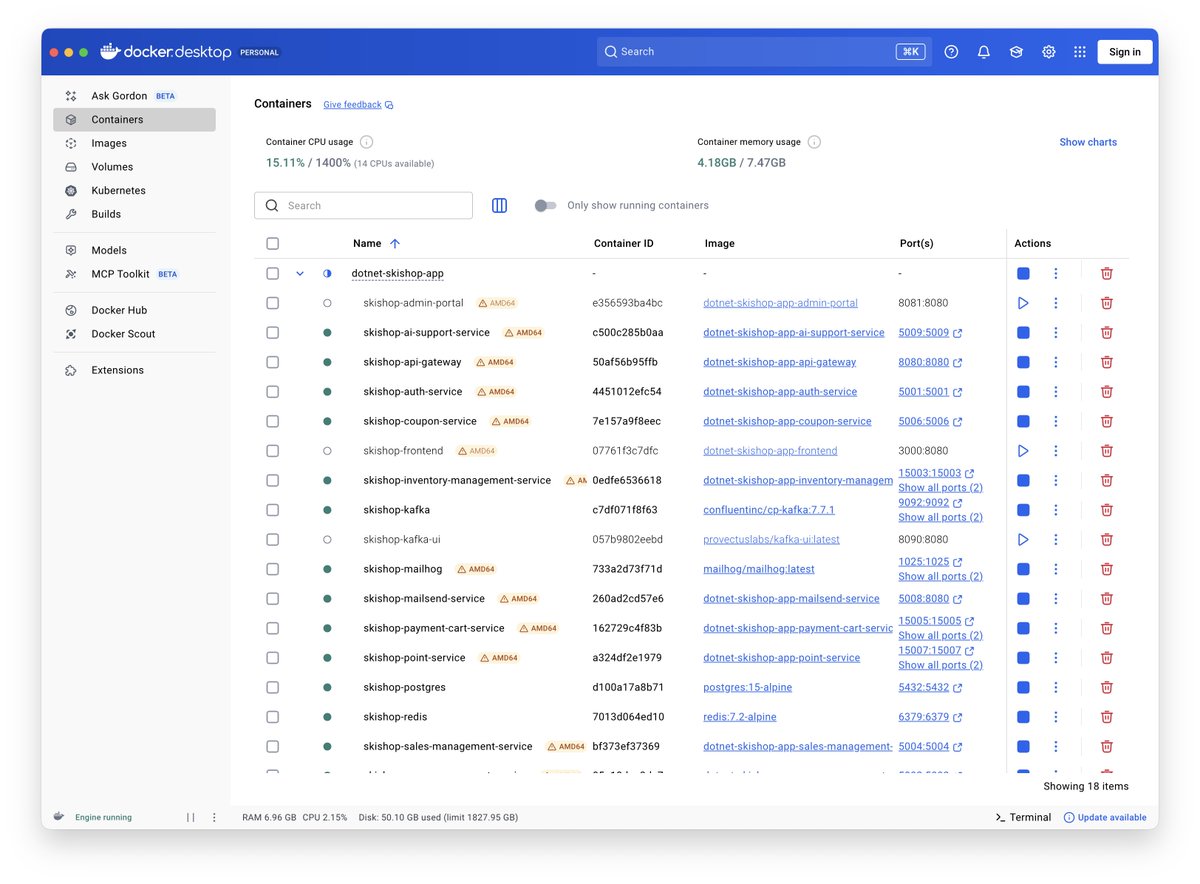Select skishop-api-gateway checkbox
1200x884 pixels.
[x=273, y=362]
